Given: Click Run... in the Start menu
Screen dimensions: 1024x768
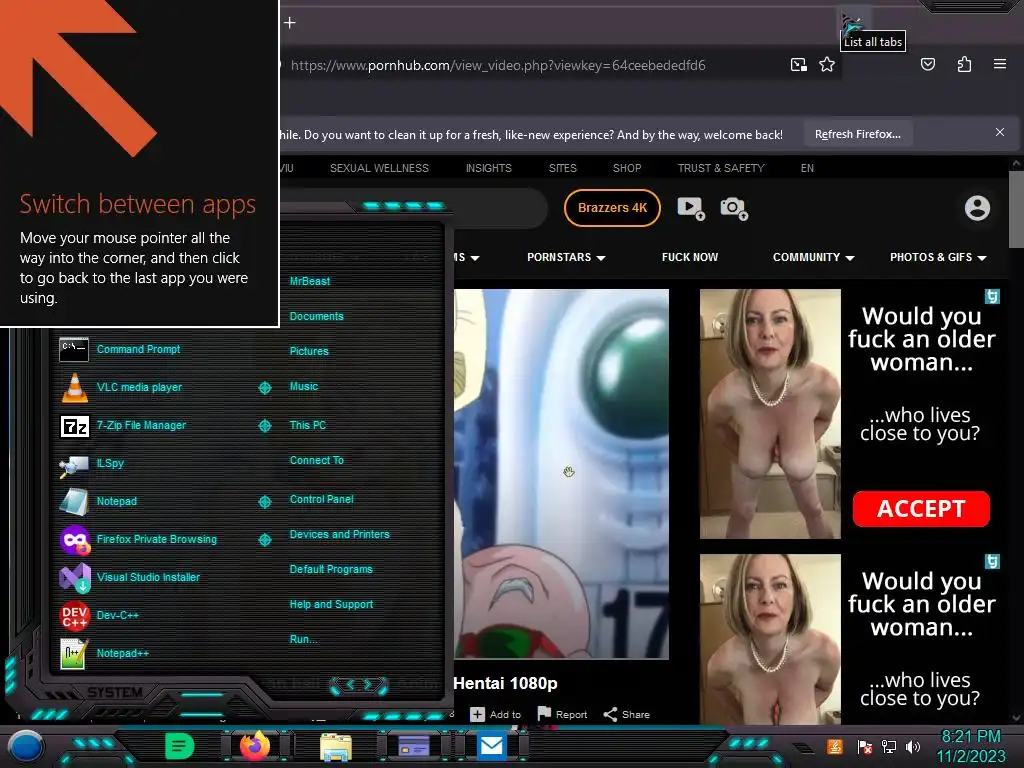Looking at the screenshot, I should click(303, 639).
